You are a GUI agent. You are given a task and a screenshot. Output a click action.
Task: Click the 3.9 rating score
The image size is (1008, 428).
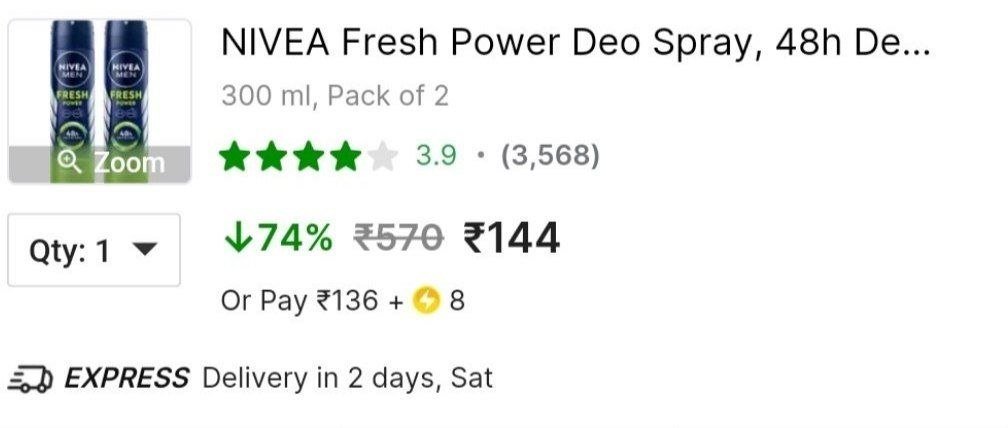[436, 156]
